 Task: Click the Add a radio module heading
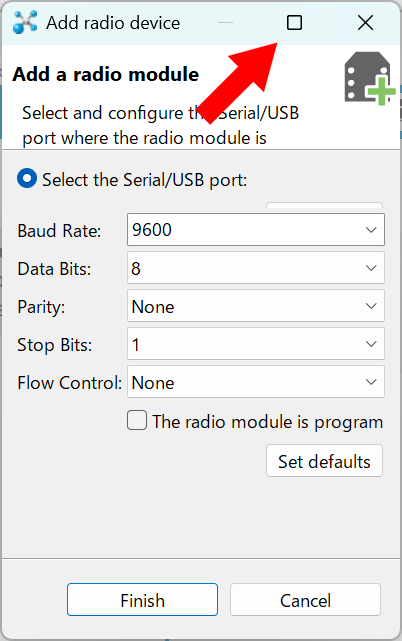click(106, 74)
